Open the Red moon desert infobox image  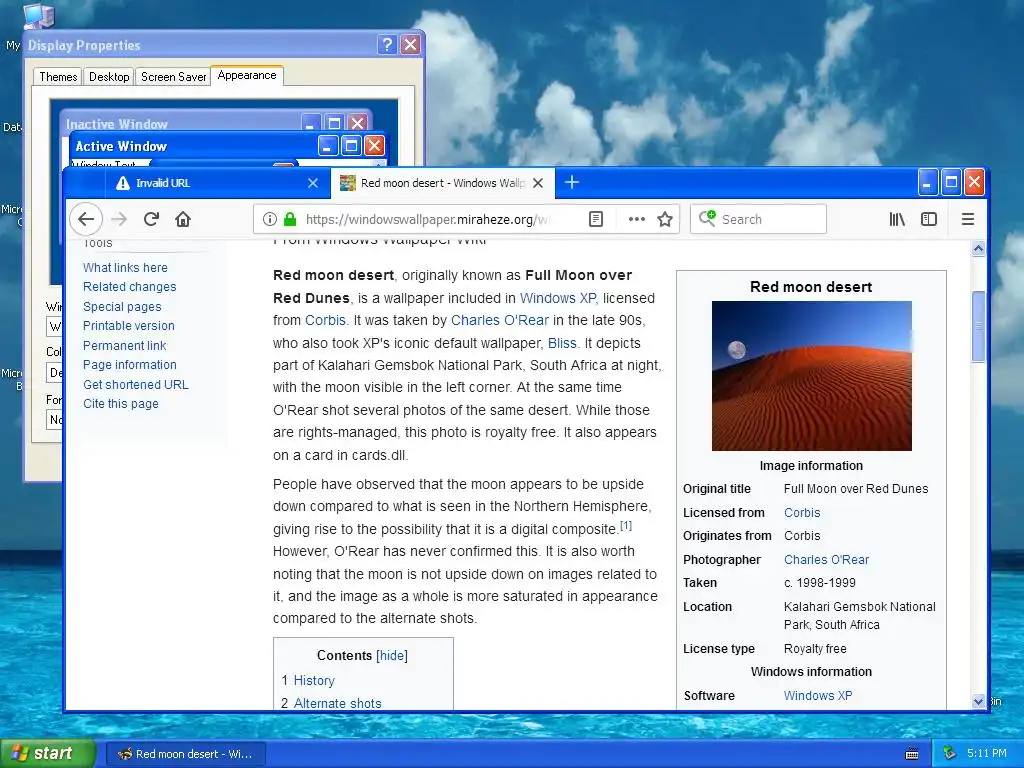(811, 376)
